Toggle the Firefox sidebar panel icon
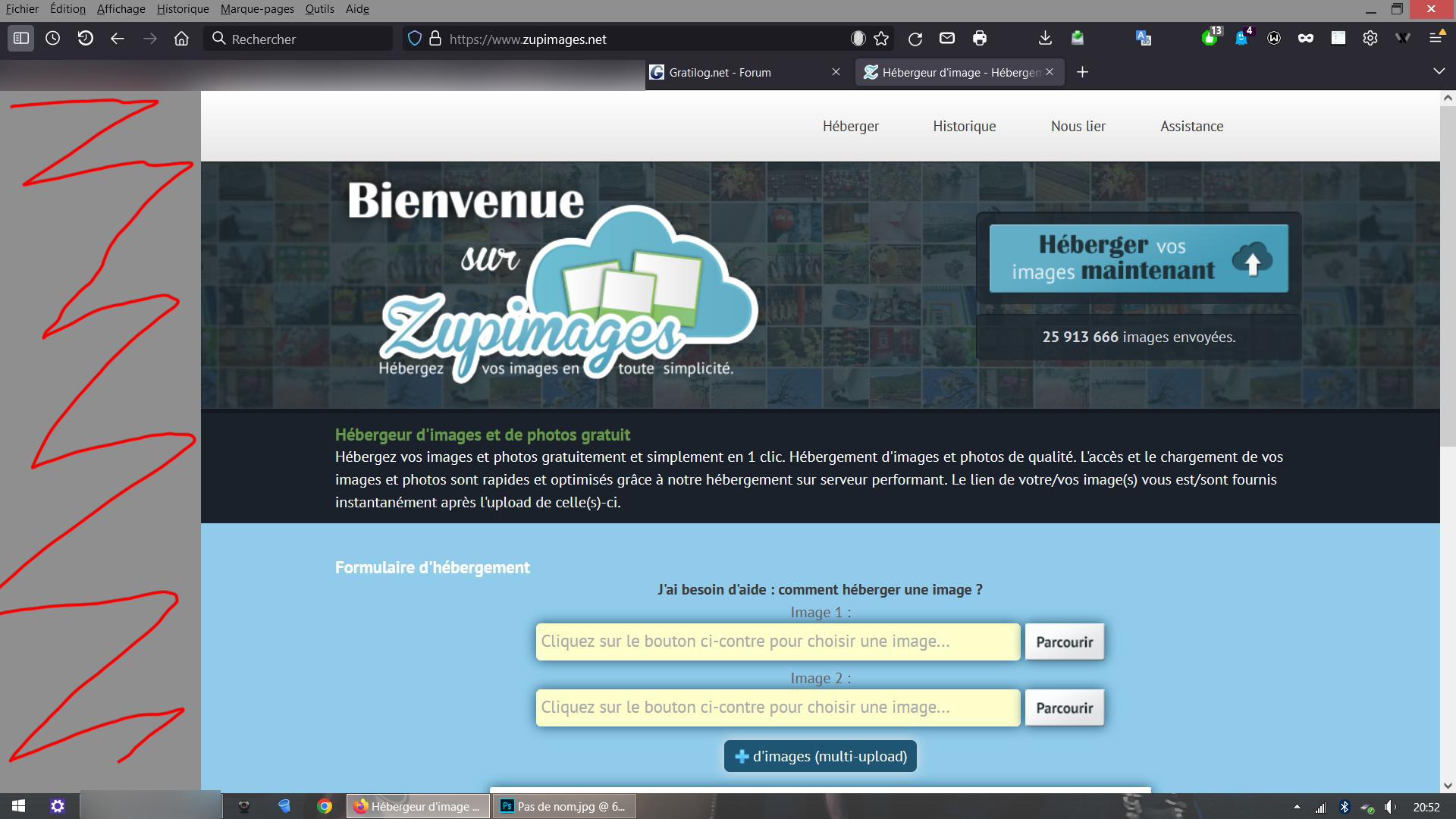The width and height of the screenshot is (1456, 819). coord(21,38)
